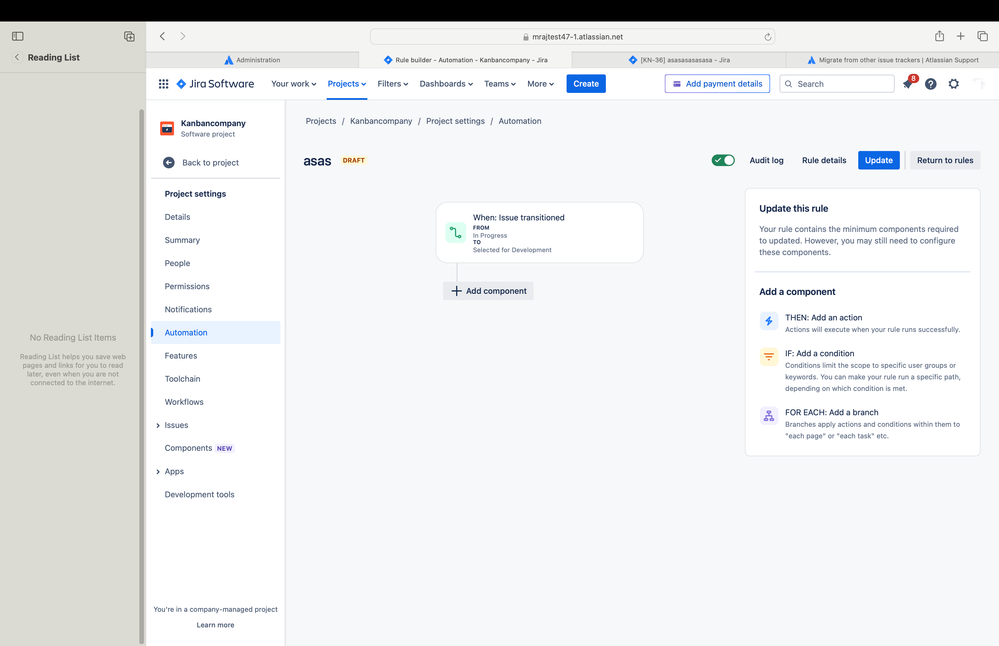Screen dimensions: 999x646
Task: Click the blue Update button
Action: pos(879,160)
